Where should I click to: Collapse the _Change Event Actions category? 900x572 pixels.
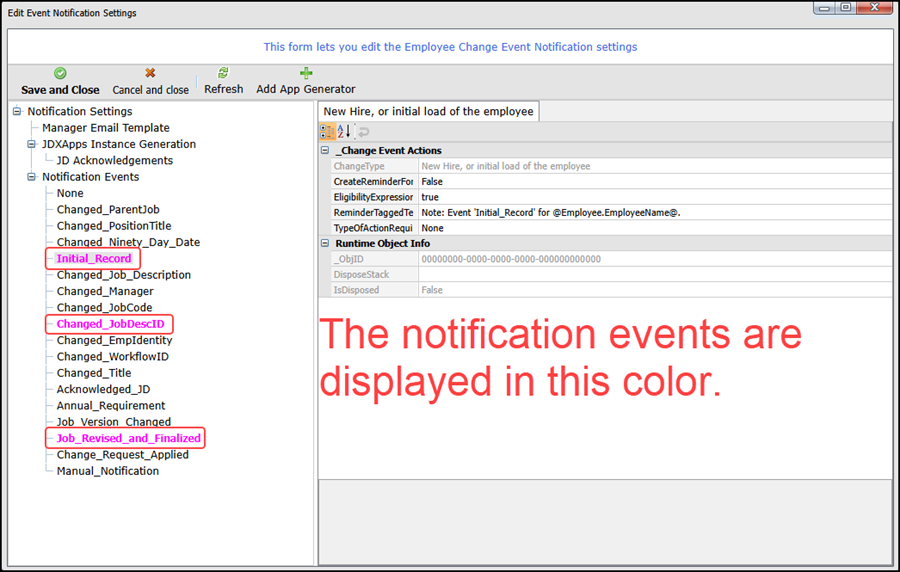[x=325, y=151]
